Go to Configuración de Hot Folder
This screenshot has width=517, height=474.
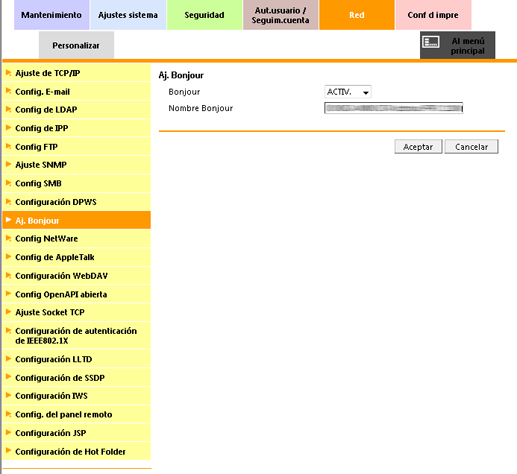(x=76, y=452)
